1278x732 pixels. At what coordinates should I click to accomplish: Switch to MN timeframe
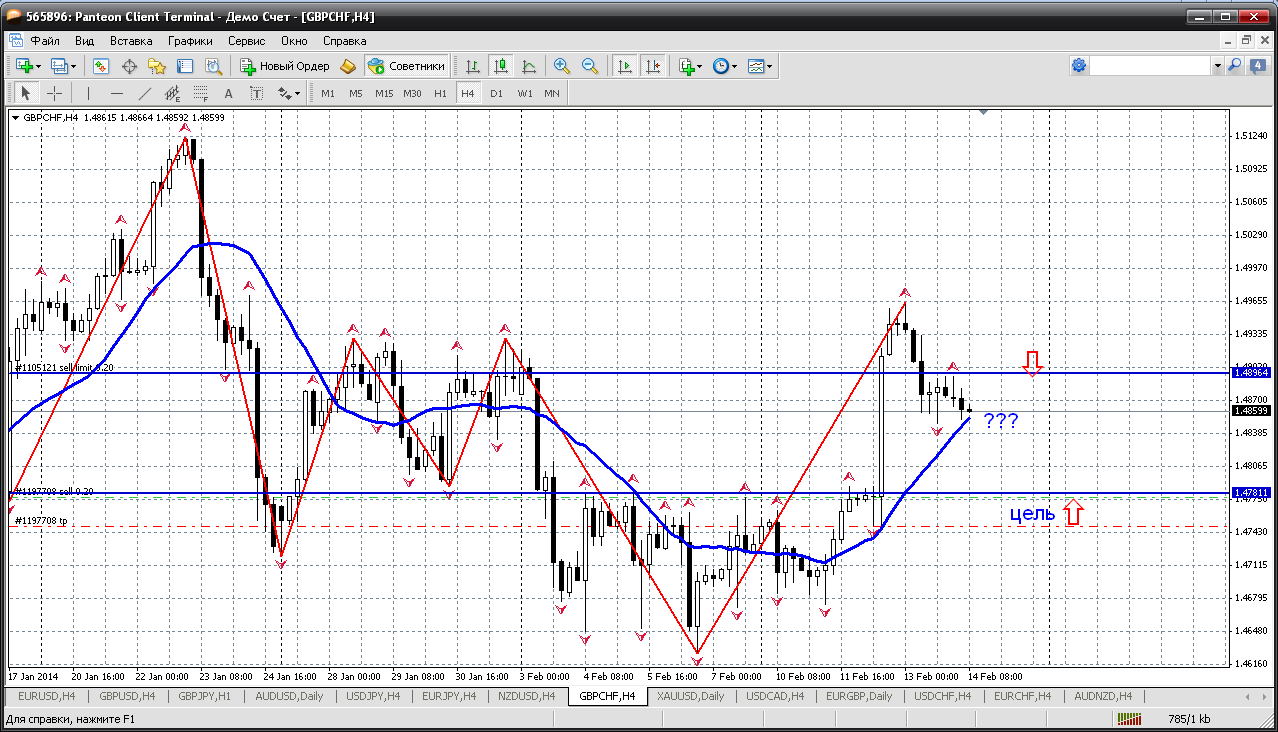coord(552,93)
